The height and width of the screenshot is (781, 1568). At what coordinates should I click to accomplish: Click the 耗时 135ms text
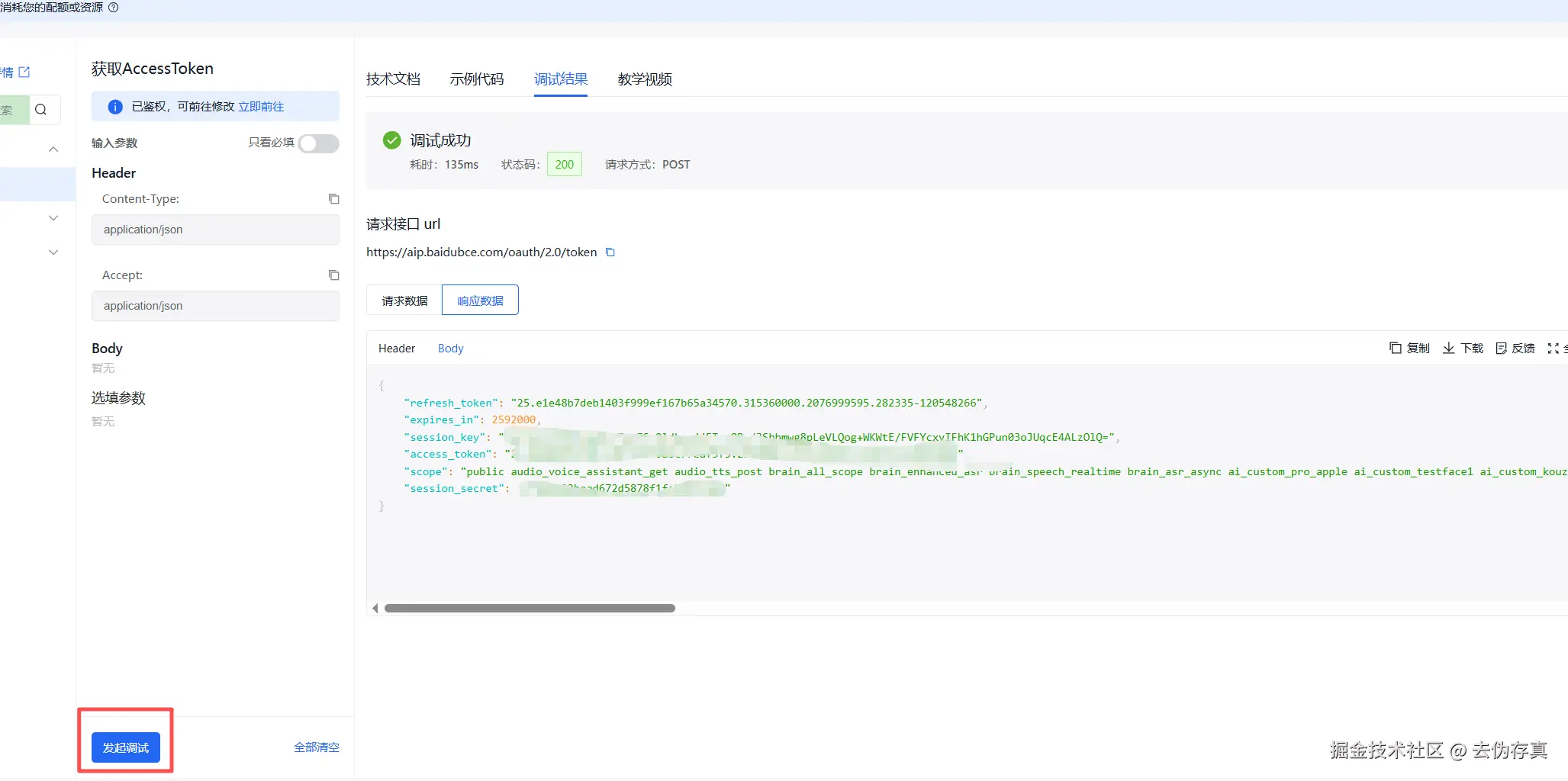click(x=444, y=165)
